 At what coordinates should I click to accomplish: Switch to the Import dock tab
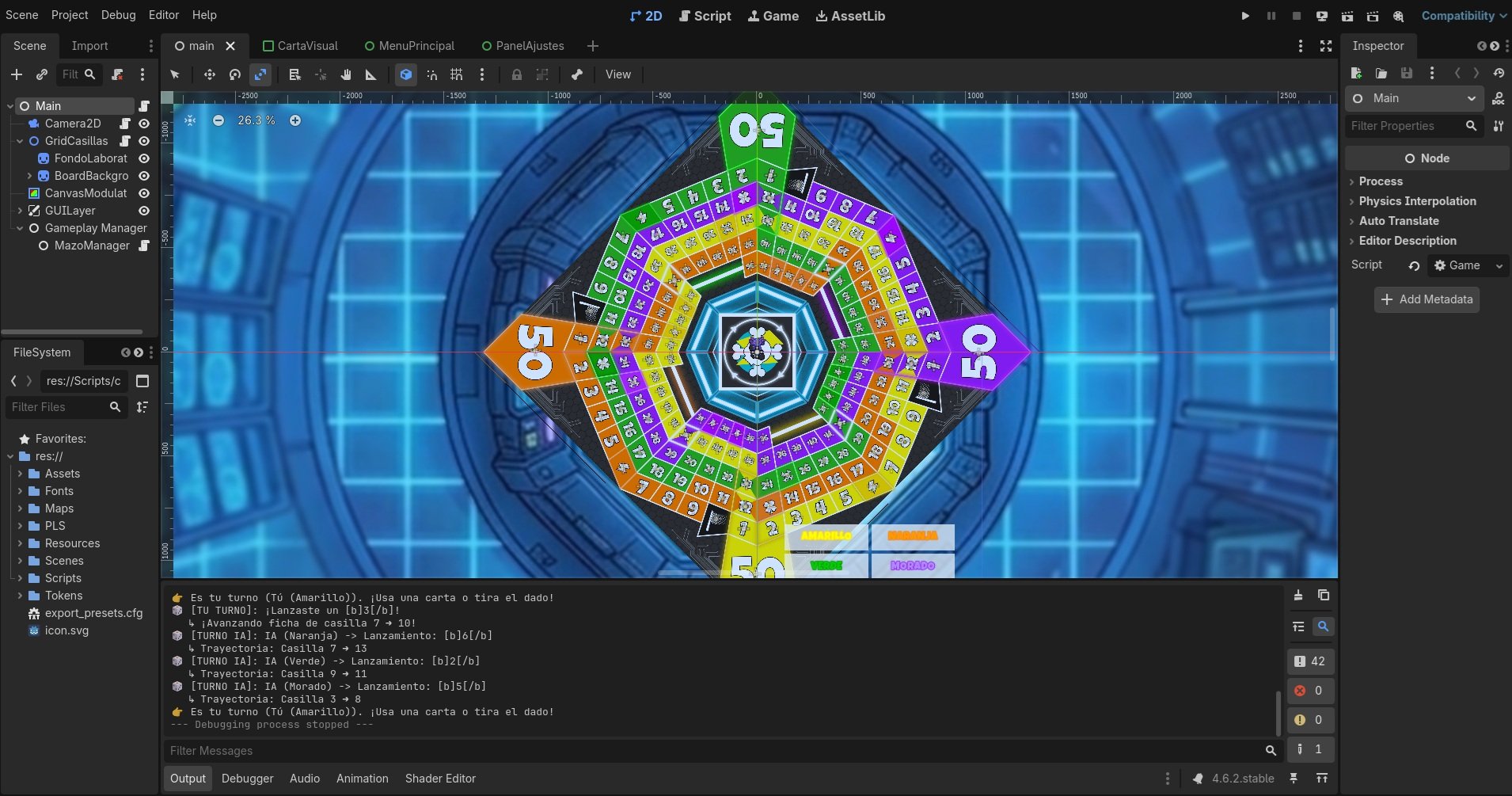click(x=89, y=46)
